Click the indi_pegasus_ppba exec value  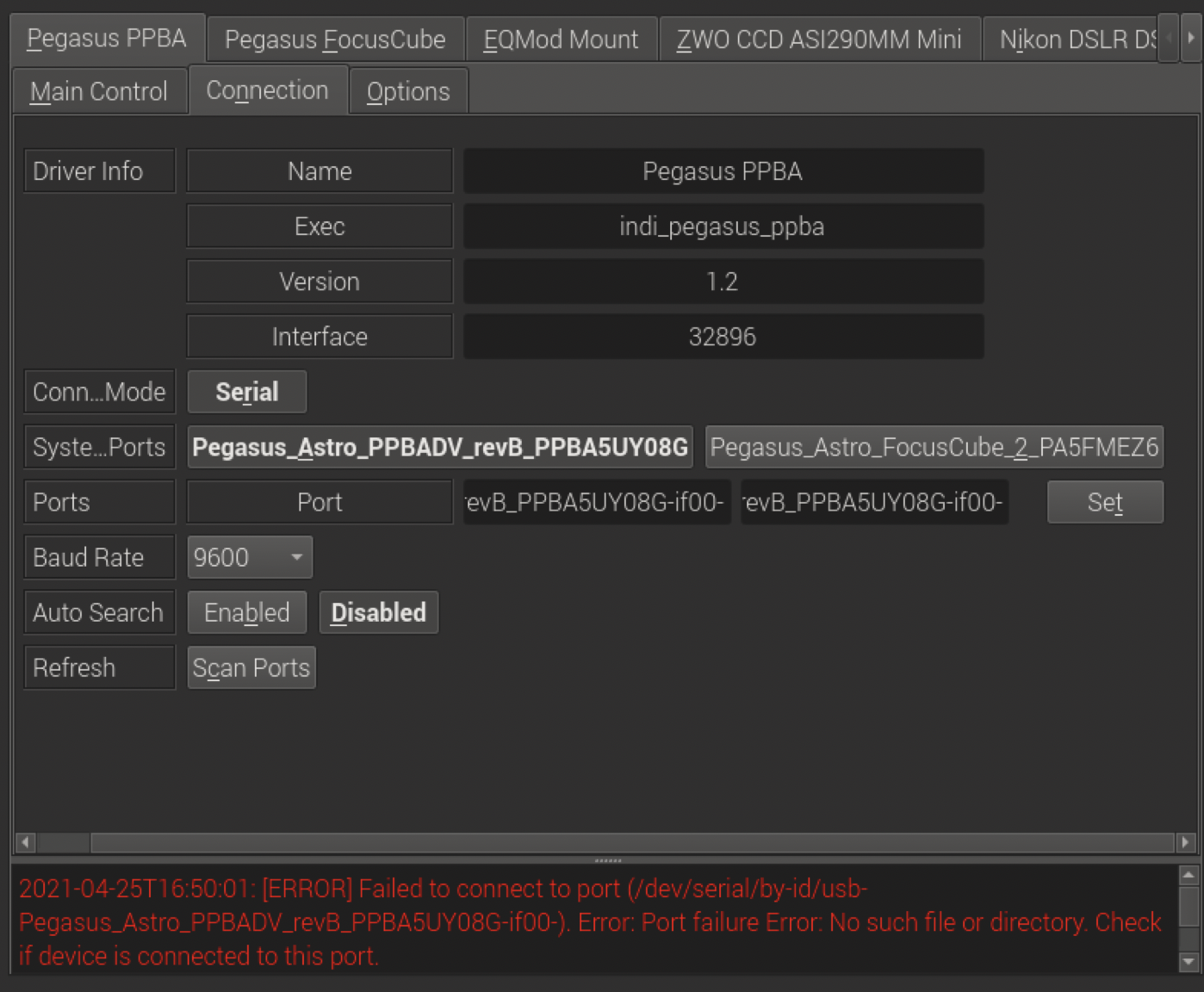[x=723, y=226]
